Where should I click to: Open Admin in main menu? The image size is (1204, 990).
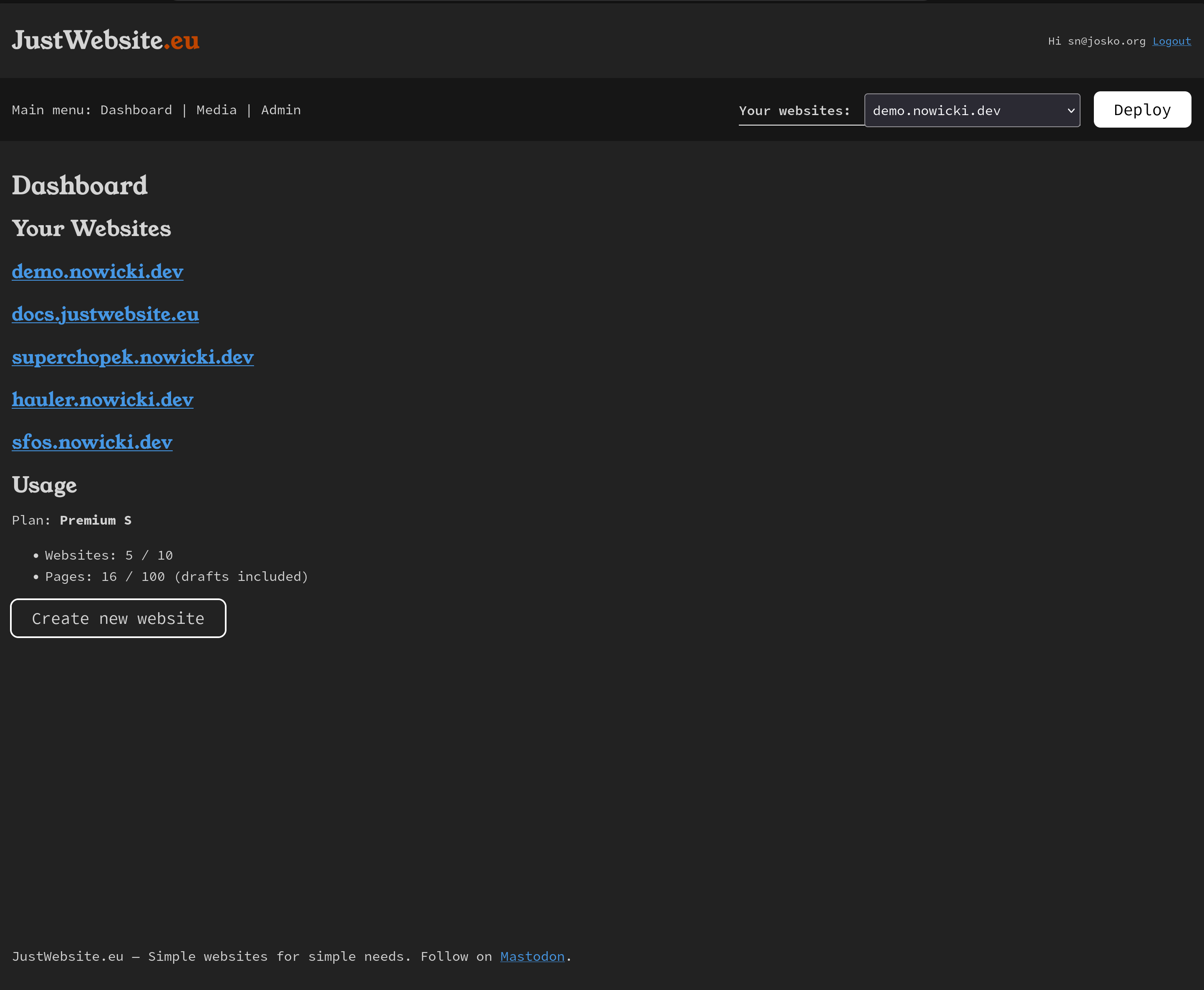pyautogui.click(x=281, y=110)
